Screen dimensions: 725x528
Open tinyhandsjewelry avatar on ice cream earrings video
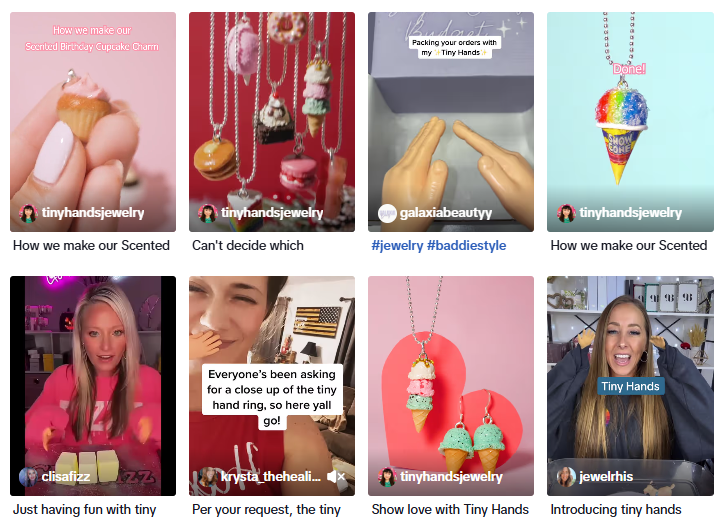click(x=387, y=477)
